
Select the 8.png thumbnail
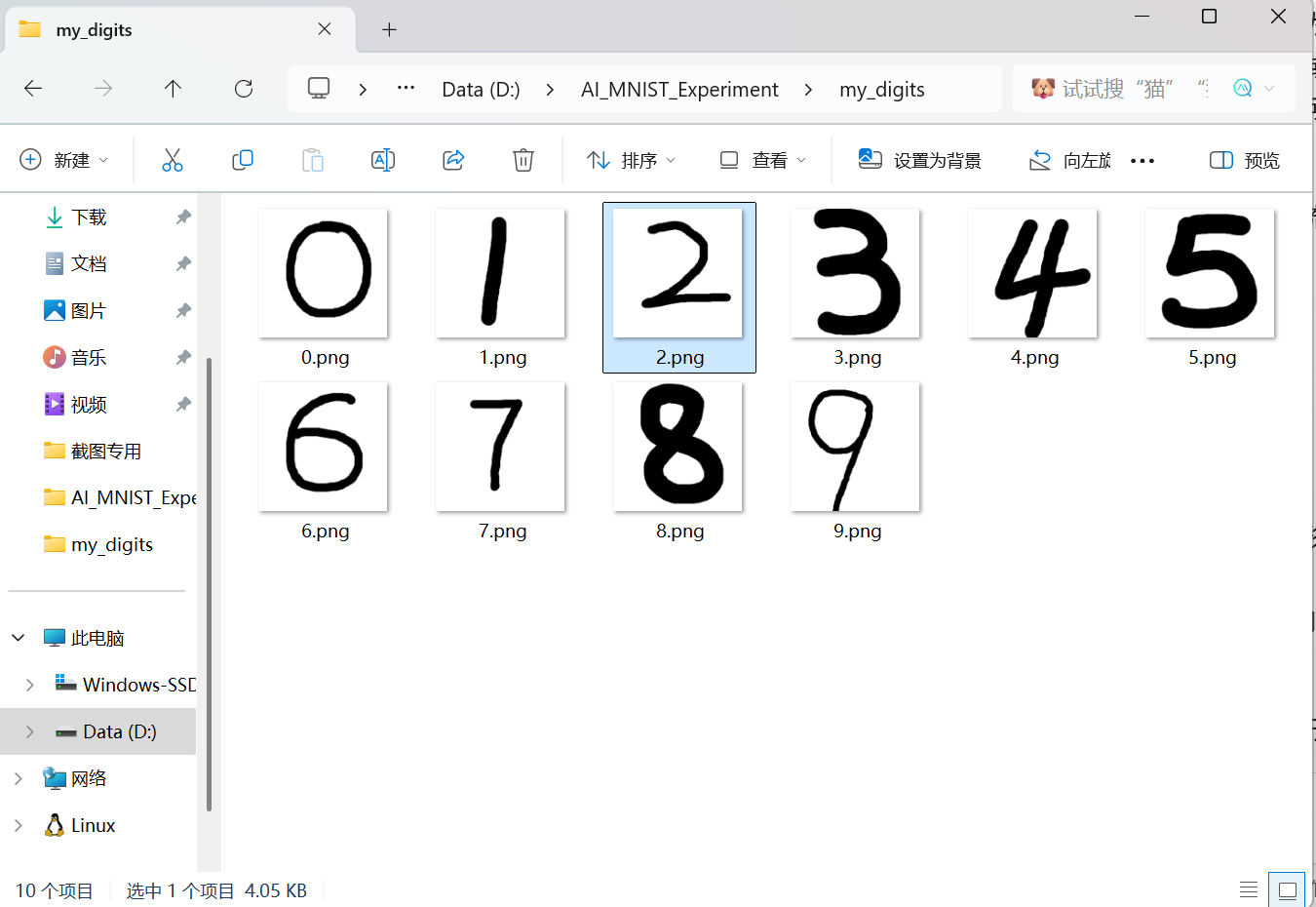tap(678, 447)
